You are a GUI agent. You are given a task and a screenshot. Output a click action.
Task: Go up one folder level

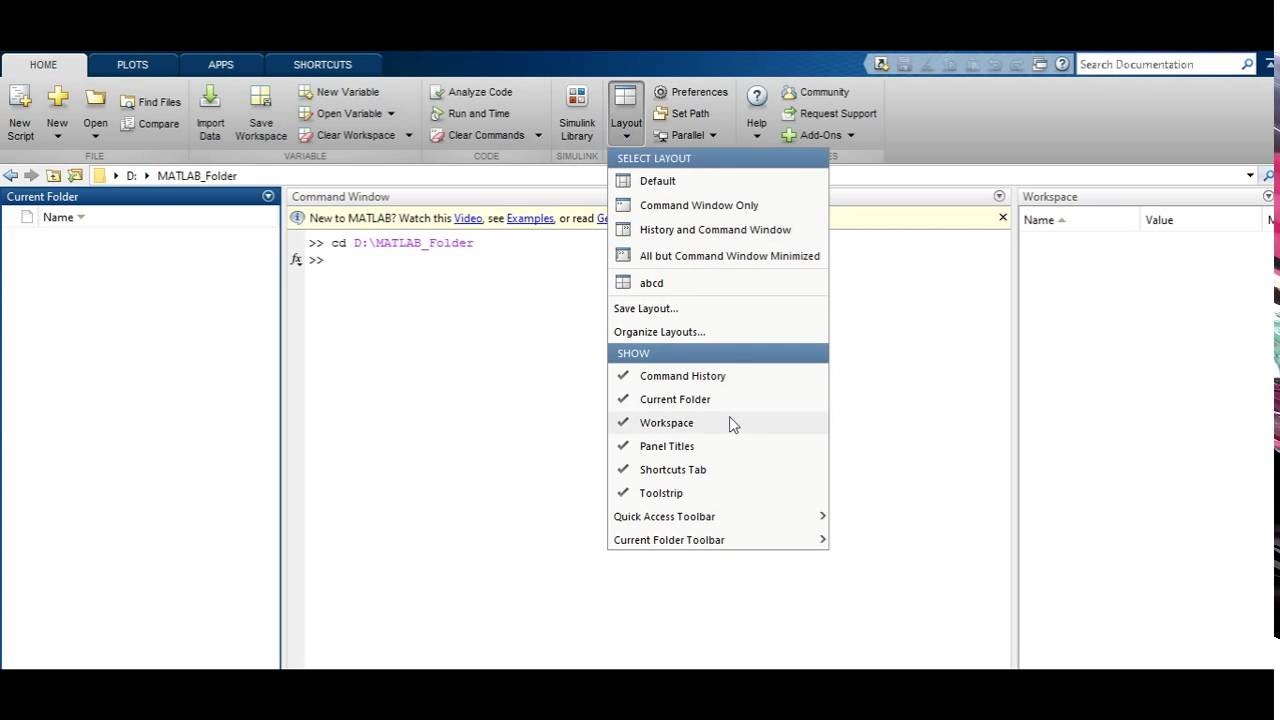pos(53,175)
